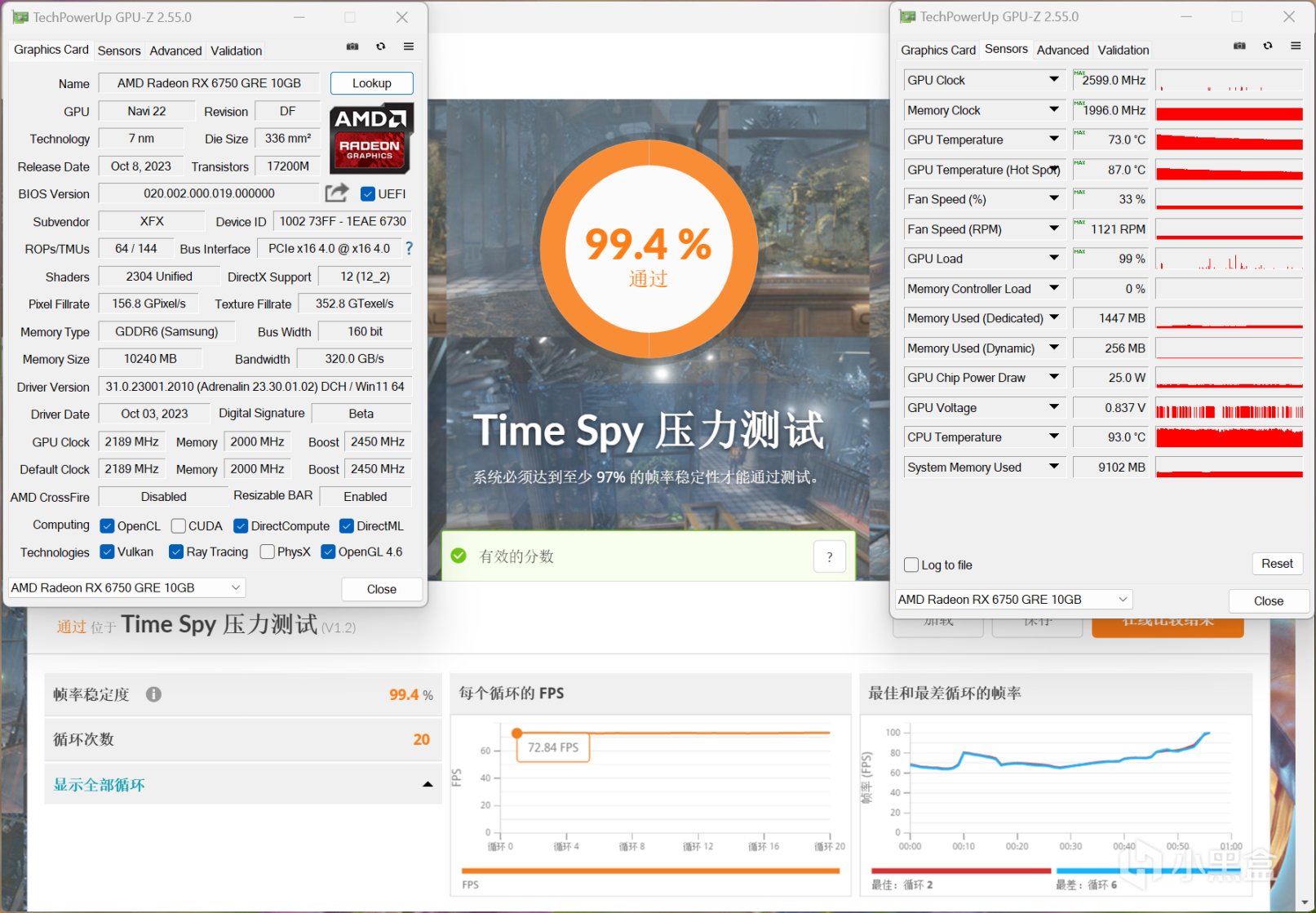Open Validation tab in right GPU-Z window
1316x913 pixels.
1123,50
